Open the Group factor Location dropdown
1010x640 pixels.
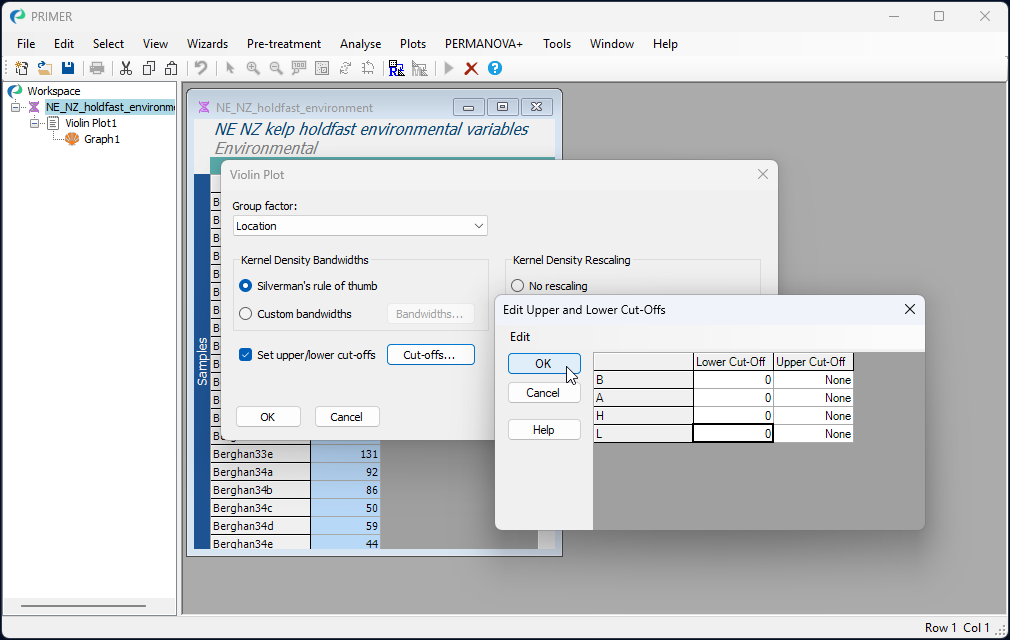click(480, 226)
